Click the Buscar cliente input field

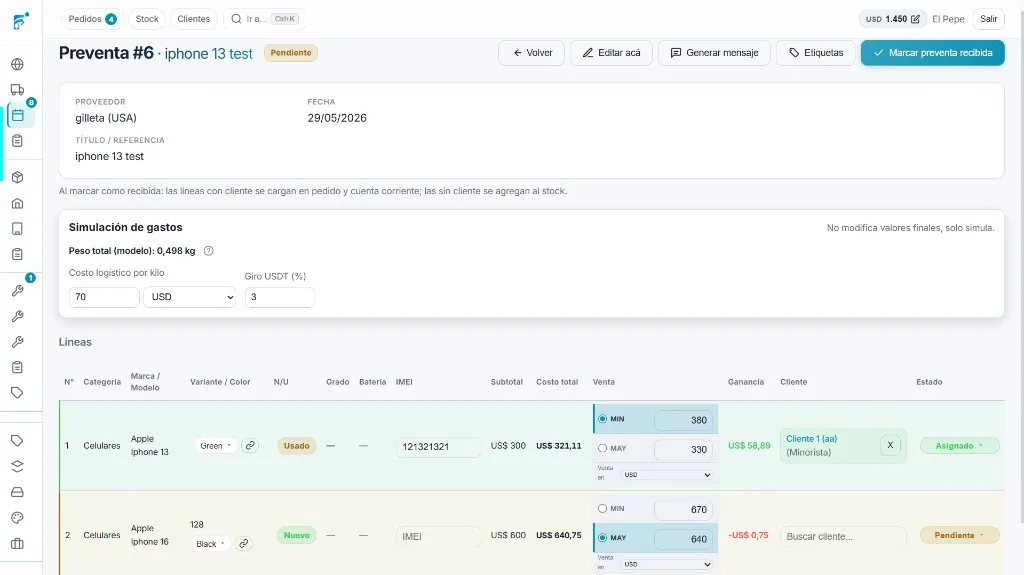coord(843,536)
